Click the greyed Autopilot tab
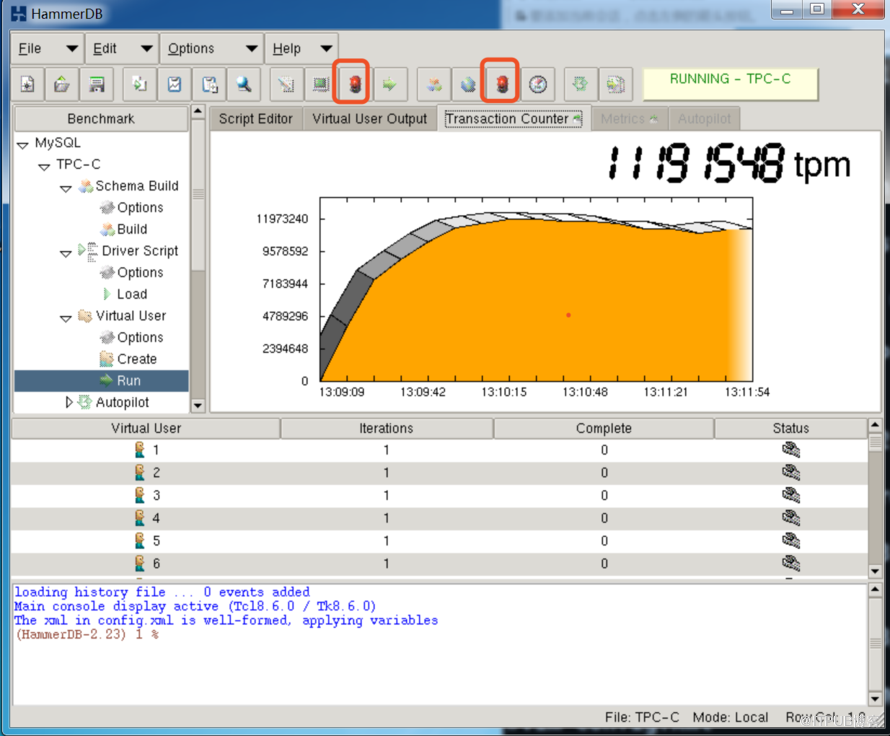The width and height of the screenshot is (890, 736). coord(704,119)
